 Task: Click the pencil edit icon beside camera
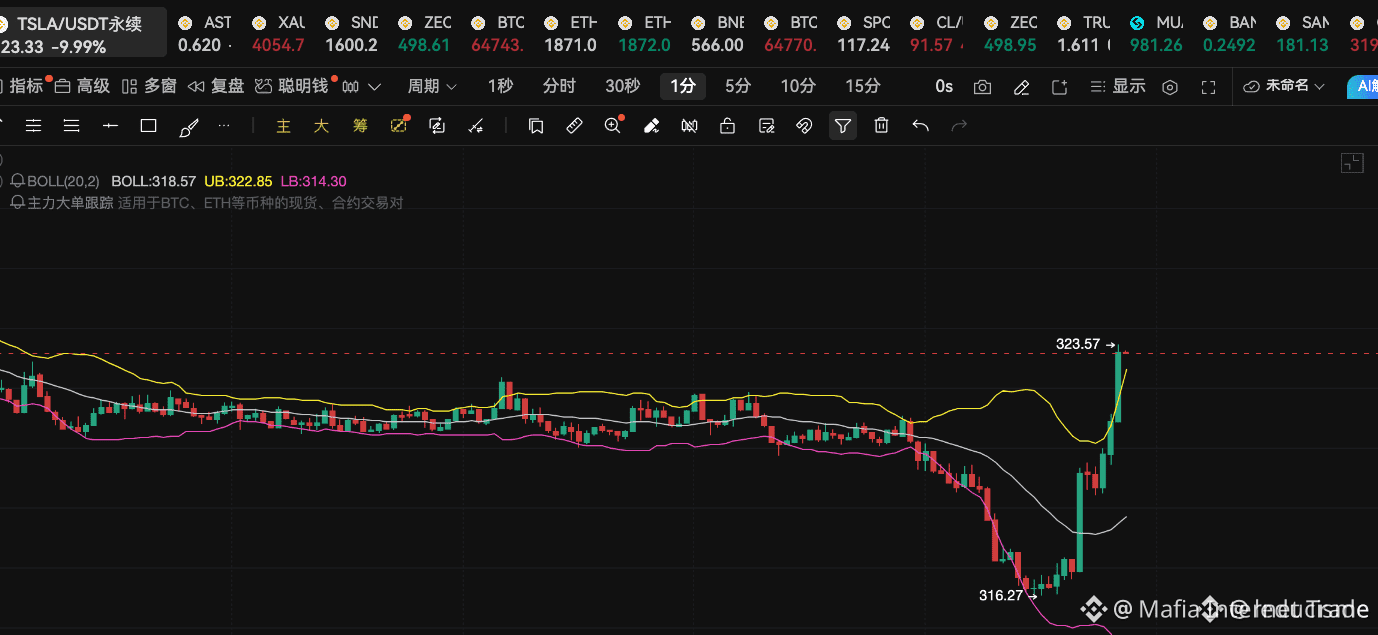click(1021, 87)
